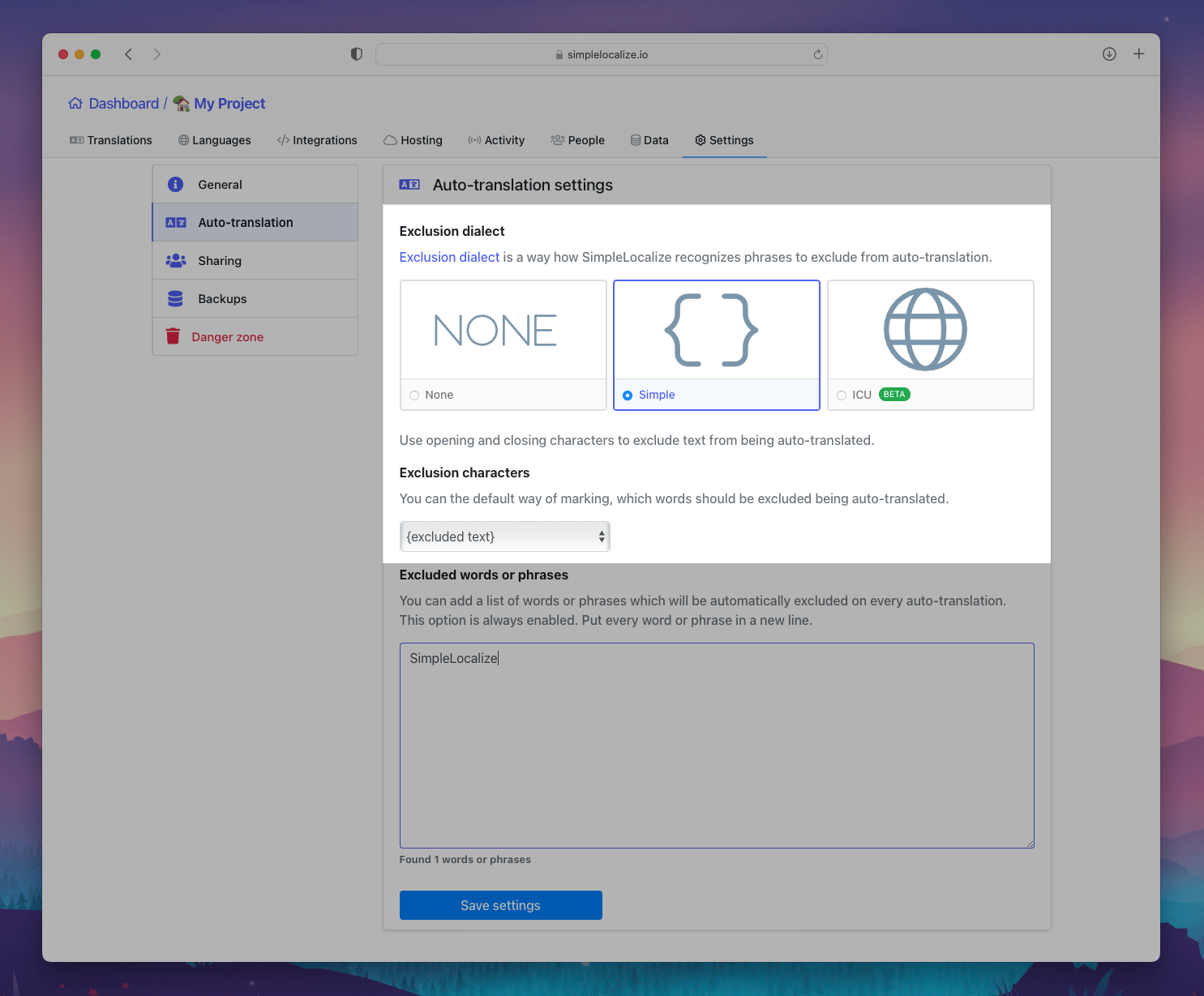The image size is (1204, 996).
Task: Click the simplelocalize.io address bar
Action: (x=602, y=54)
